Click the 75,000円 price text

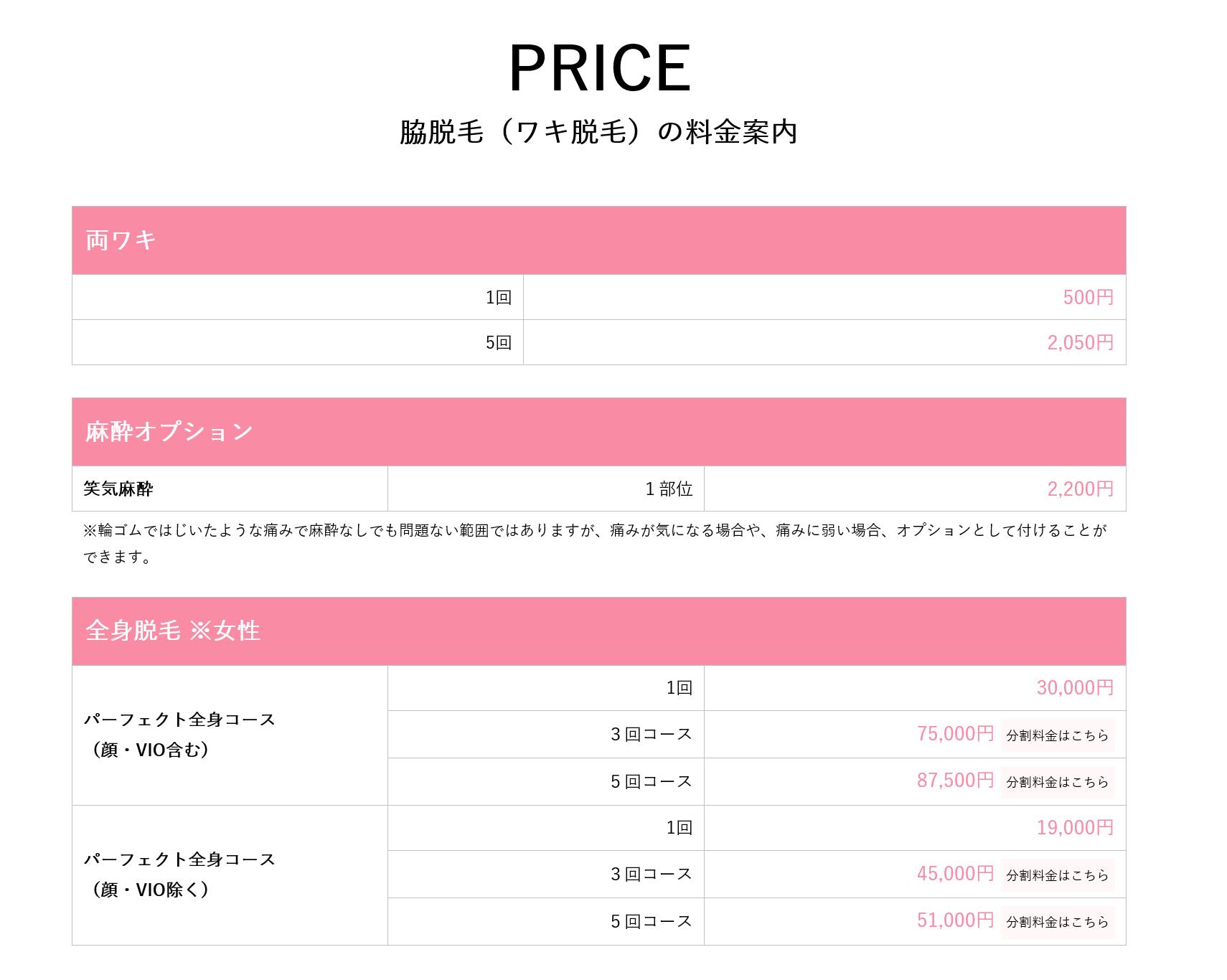click(955, 734)
